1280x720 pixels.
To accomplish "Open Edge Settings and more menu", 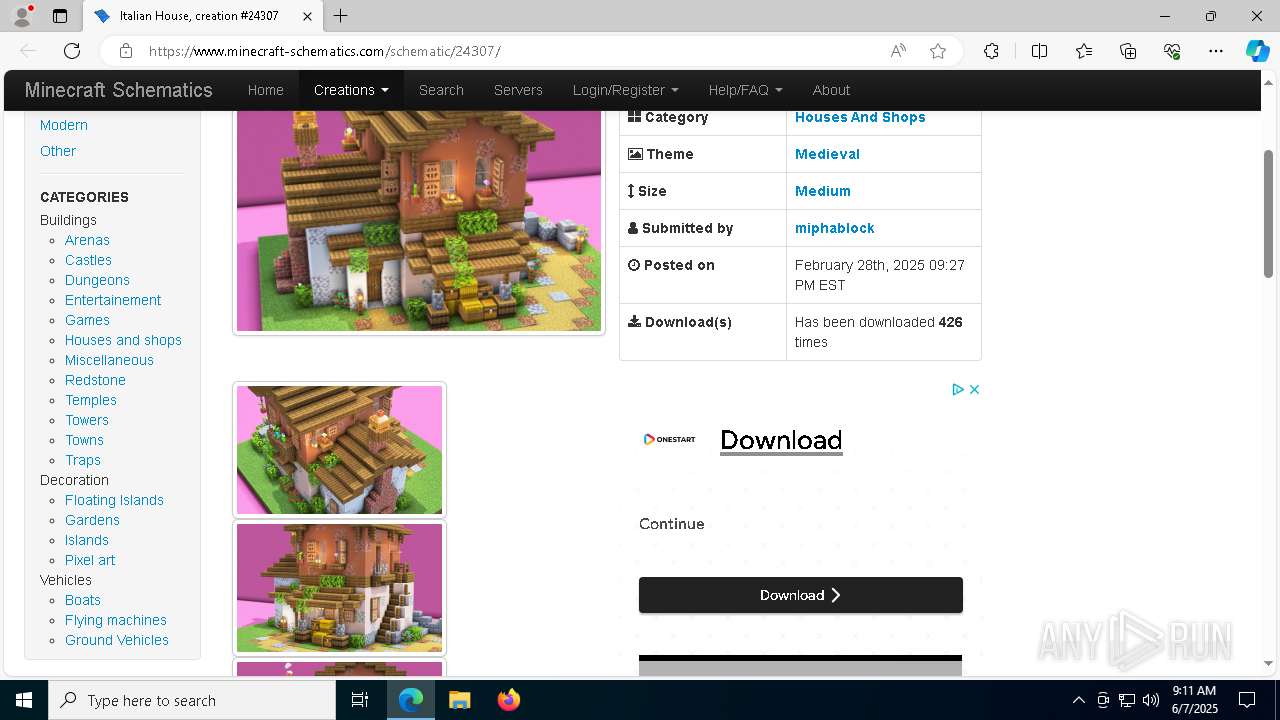I will click(x=1216, y=51).
